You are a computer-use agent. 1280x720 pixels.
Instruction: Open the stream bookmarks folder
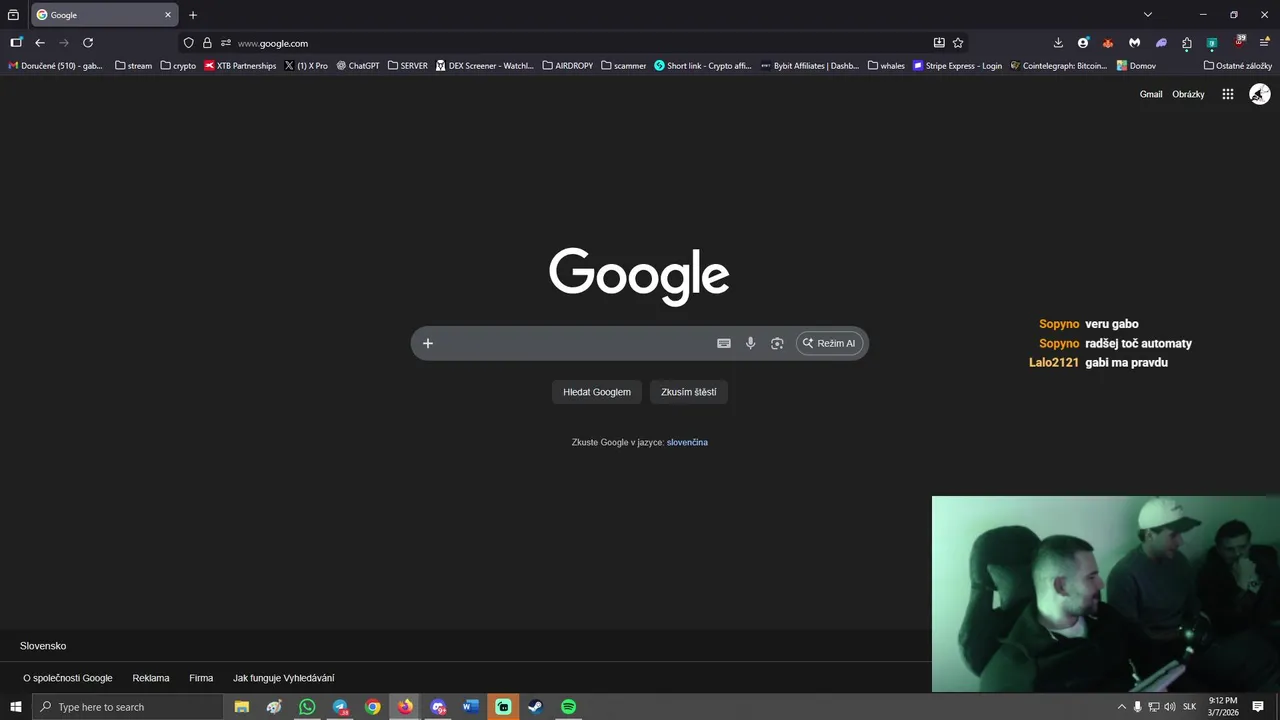coord(134,66)
